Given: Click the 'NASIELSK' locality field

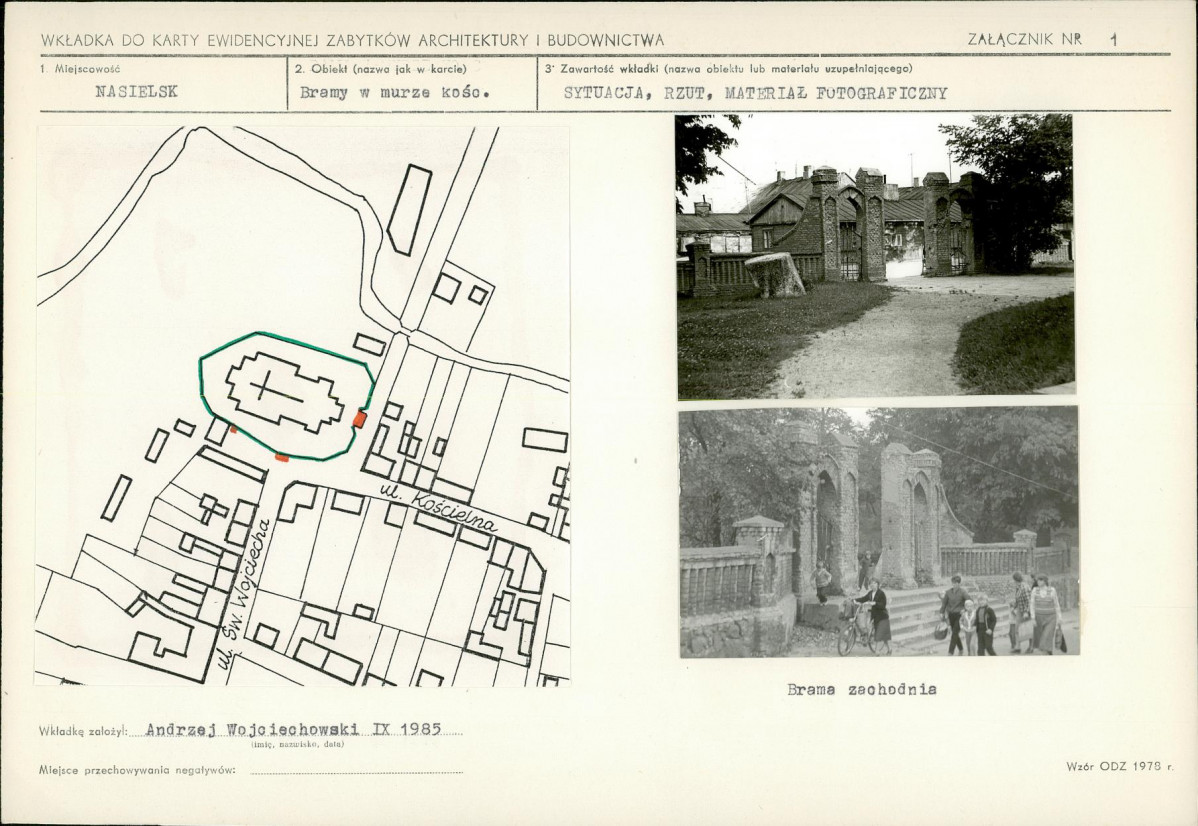Looking at the screenshot, I should point(136,92).
